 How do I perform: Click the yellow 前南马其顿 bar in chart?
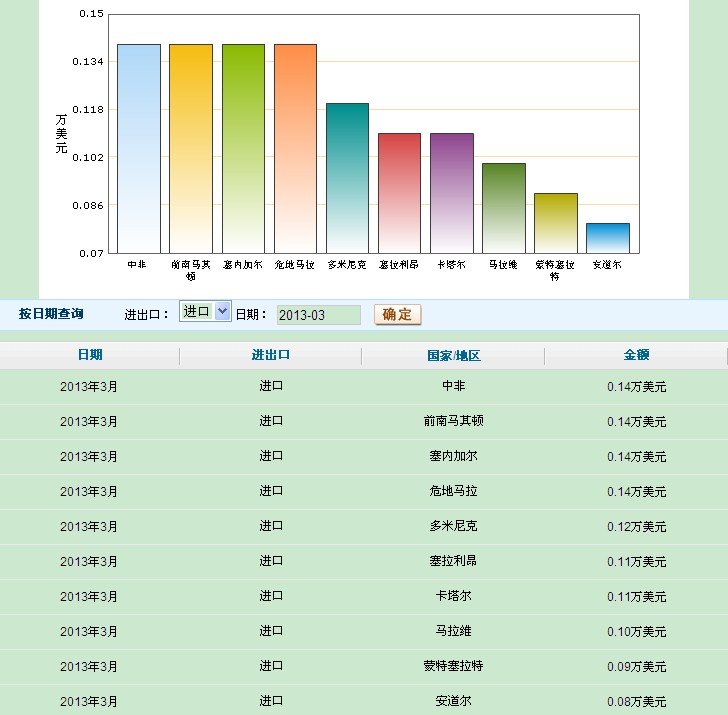point(190,148)
